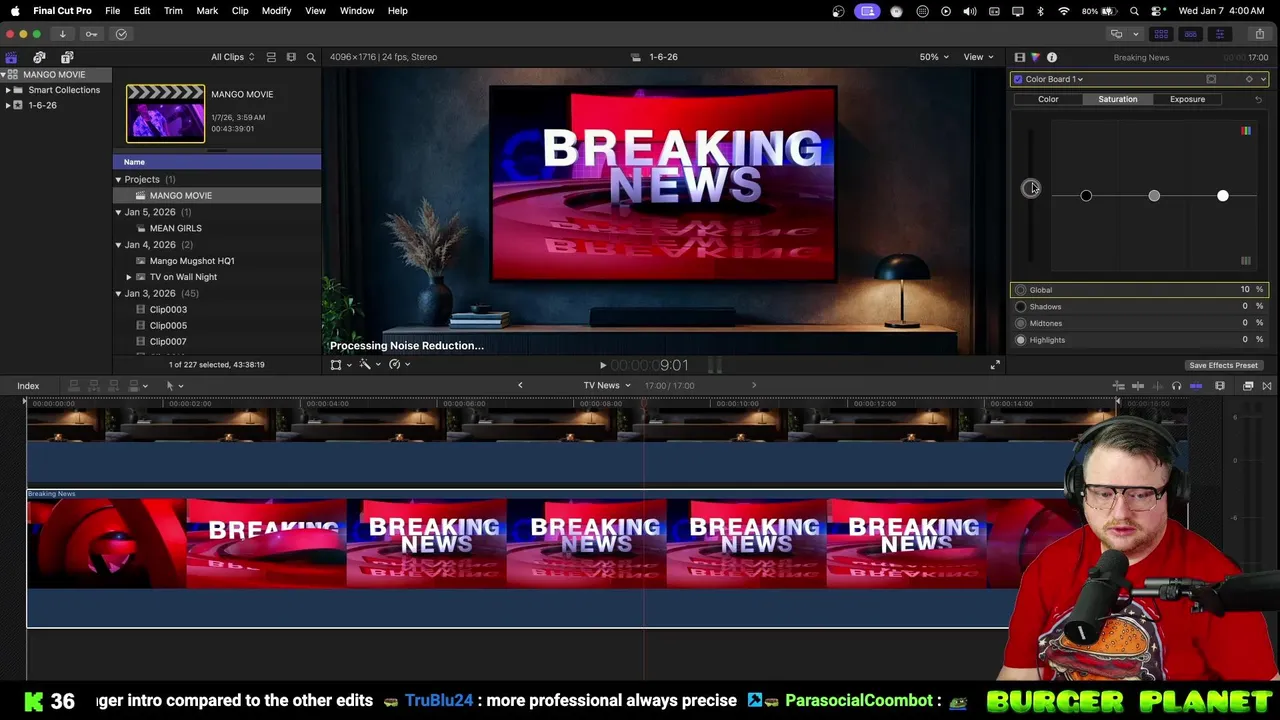Screen dimensions: 1280x720
Task: Switch to the Exposure tab
Action: pos(1187,99)
